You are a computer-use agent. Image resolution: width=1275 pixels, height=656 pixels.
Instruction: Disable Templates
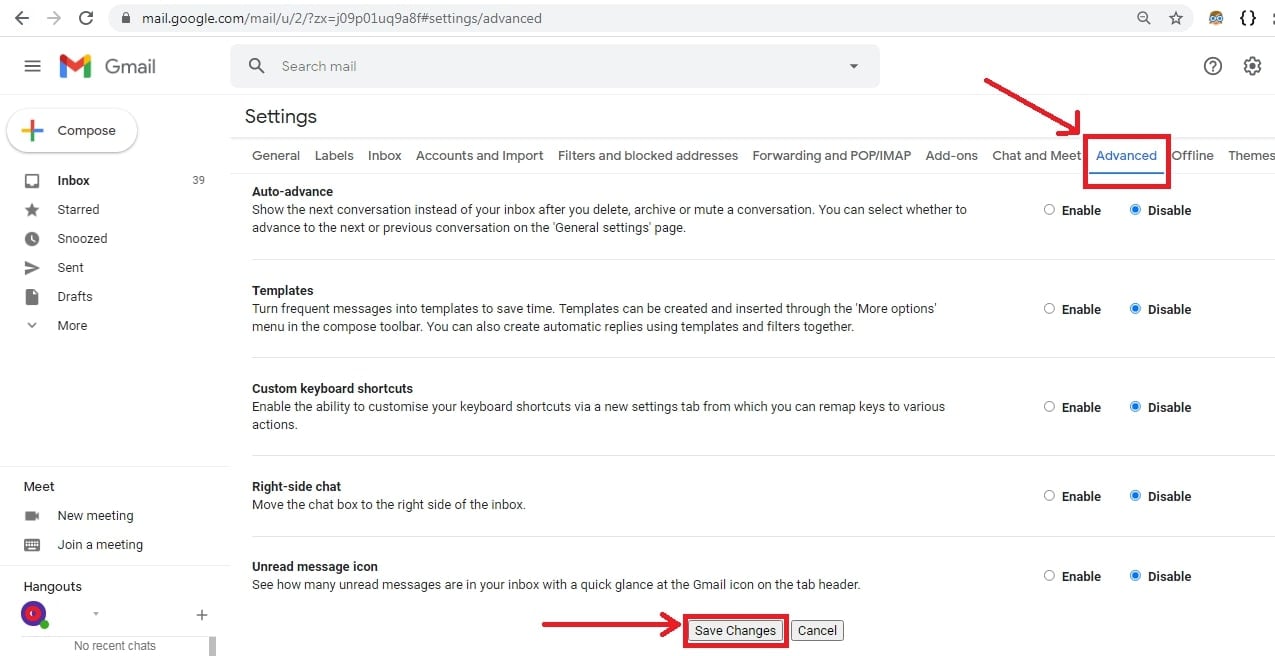(1135, 309)
